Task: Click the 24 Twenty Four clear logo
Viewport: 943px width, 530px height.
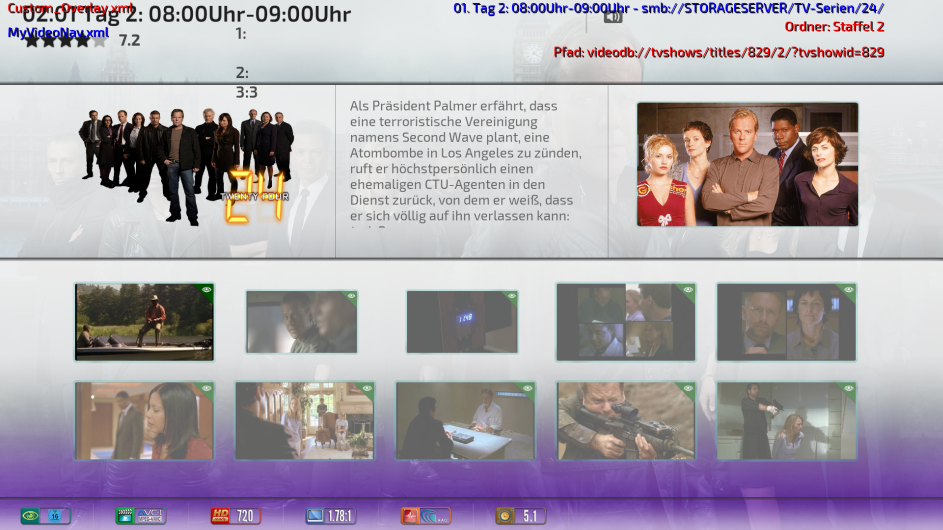Action: click(x=256, y=196)
